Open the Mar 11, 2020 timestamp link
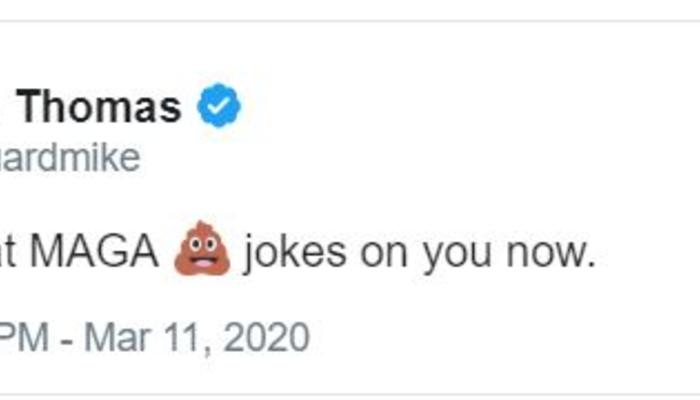Image resolution: width=700 pixels, height=400 pixels. pos(196,337)
